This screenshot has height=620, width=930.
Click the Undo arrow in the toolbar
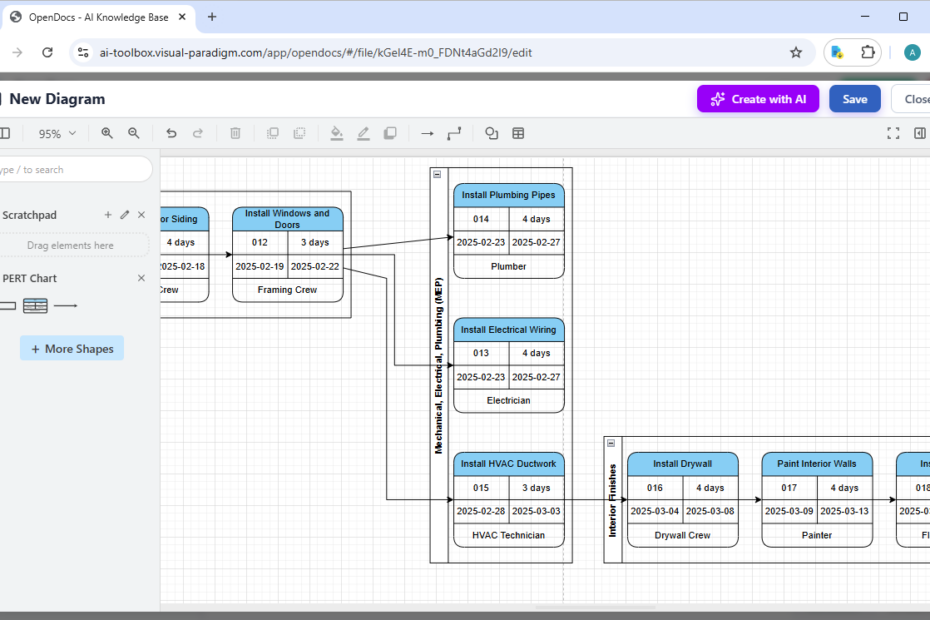[171, 133]
